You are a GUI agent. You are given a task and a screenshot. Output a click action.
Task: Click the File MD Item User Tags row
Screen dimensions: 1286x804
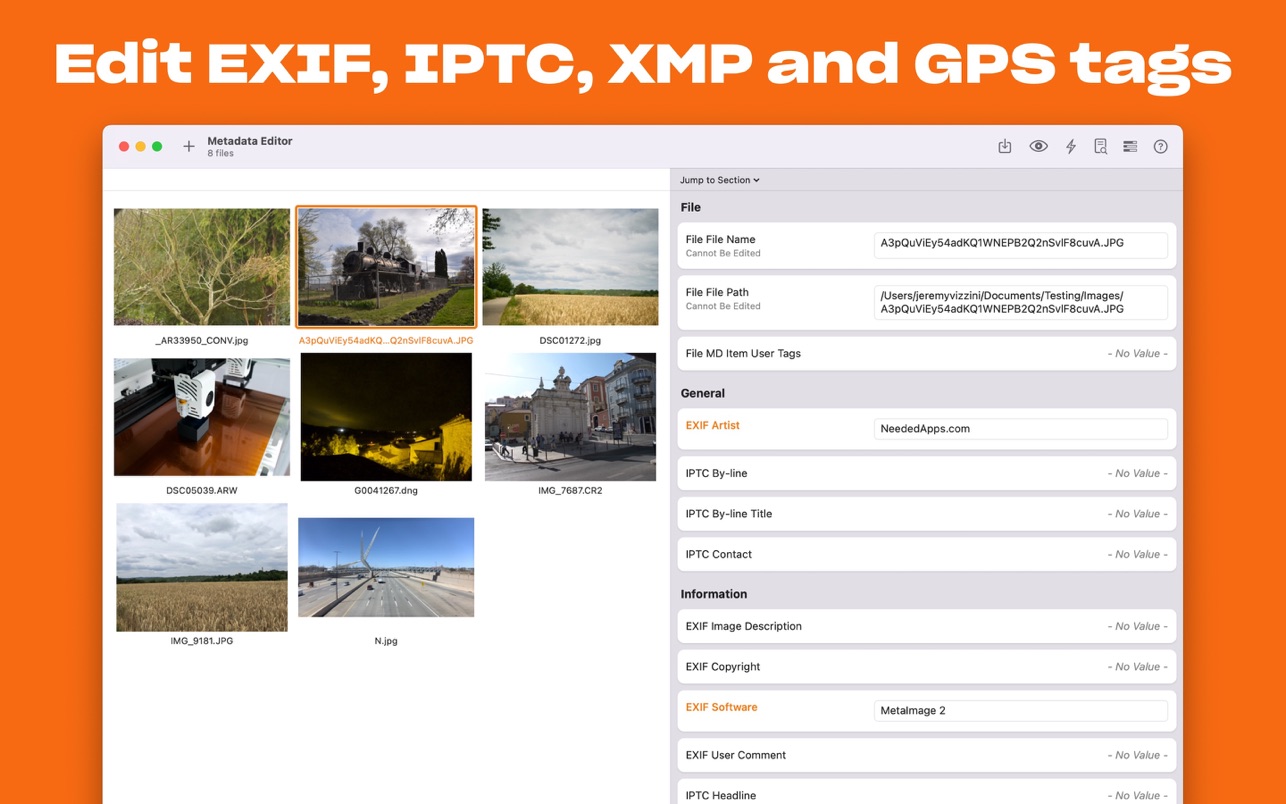click(927, 354)
